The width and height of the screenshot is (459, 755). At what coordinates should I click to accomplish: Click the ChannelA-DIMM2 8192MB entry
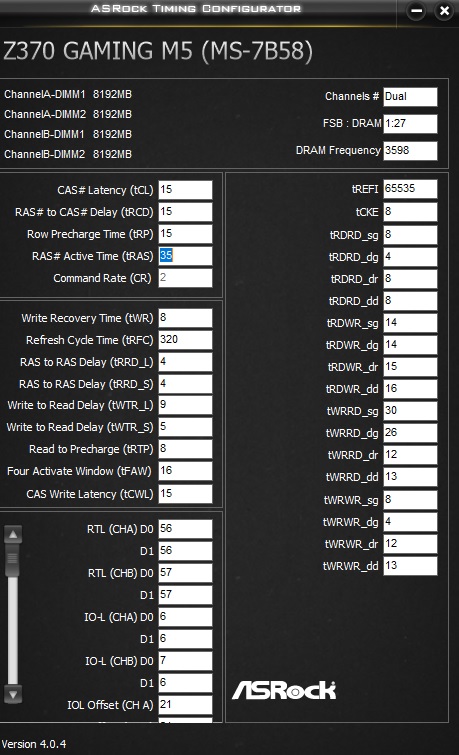[68, 114]
